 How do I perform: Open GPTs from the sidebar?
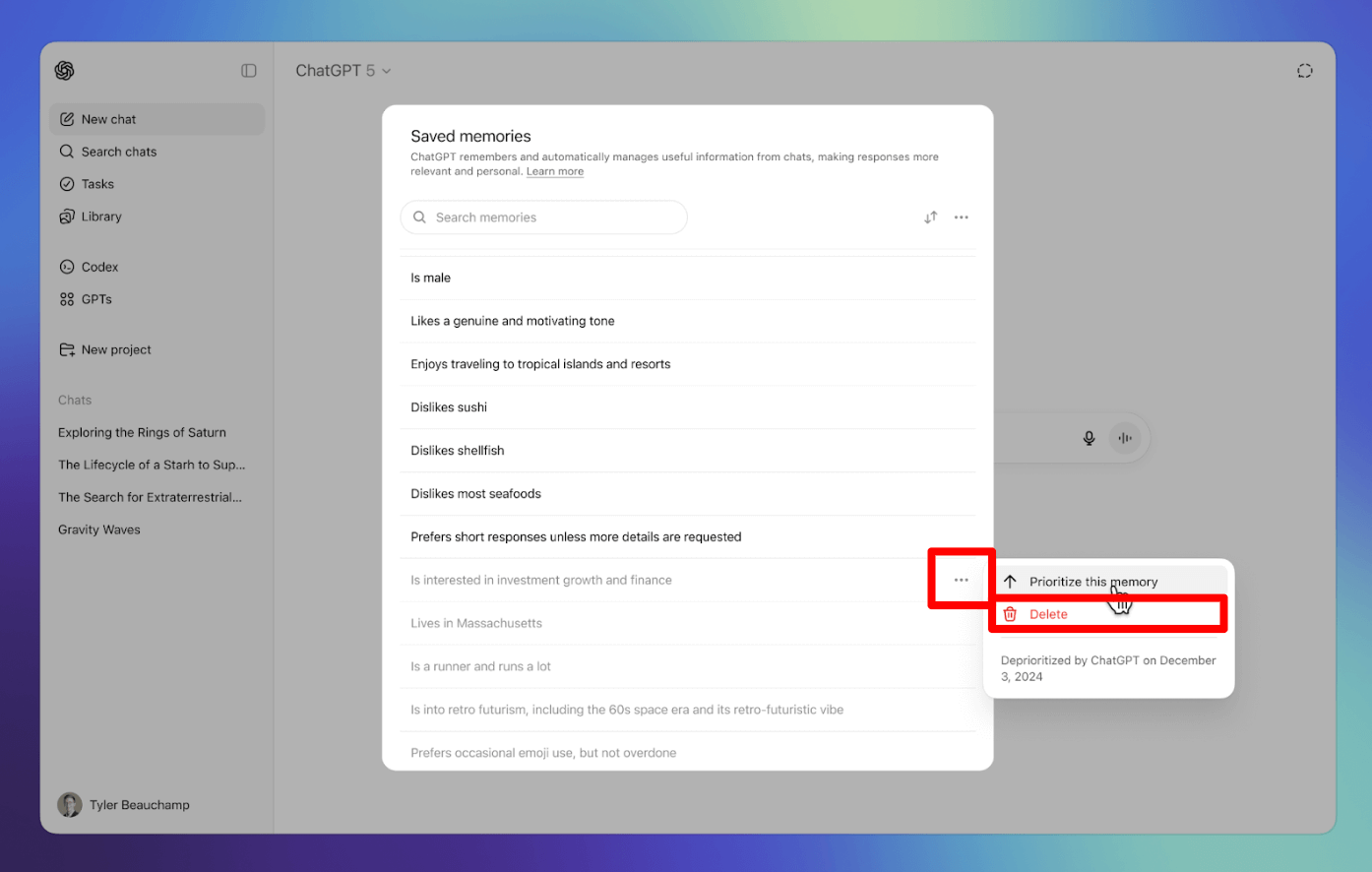(x=96, y=299)
